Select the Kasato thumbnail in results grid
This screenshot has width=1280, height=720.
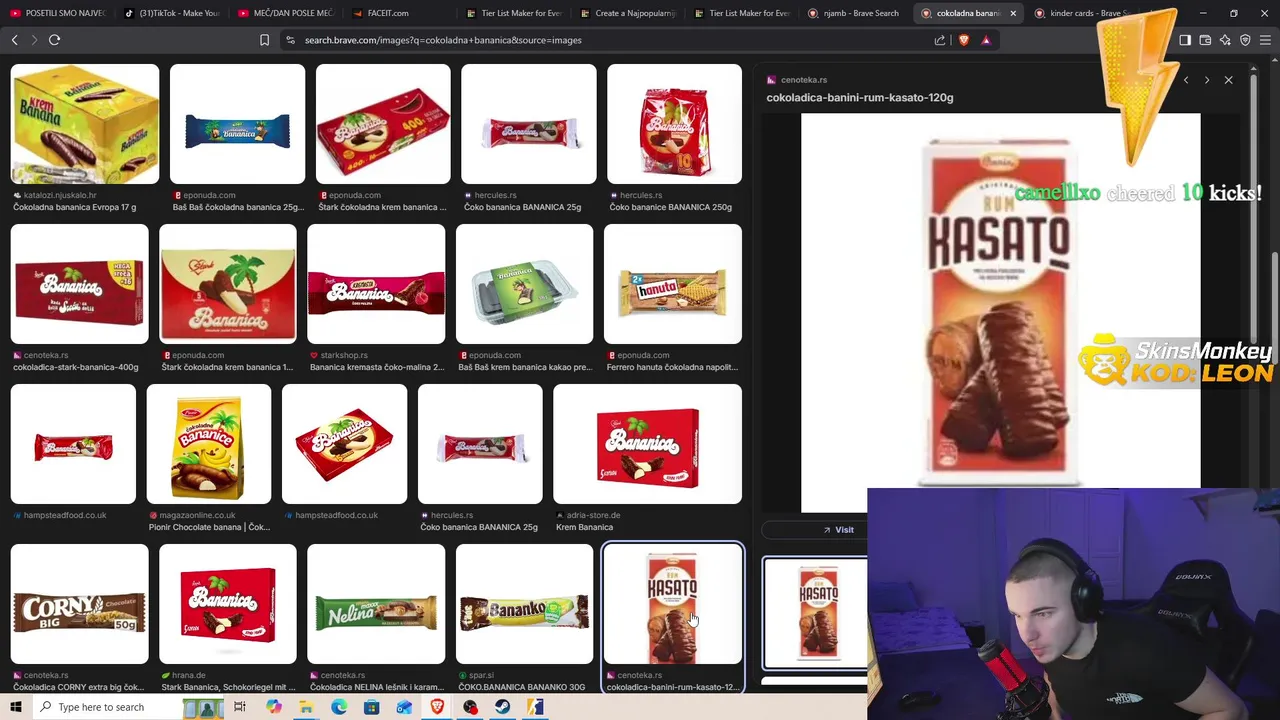coord(673,604)
